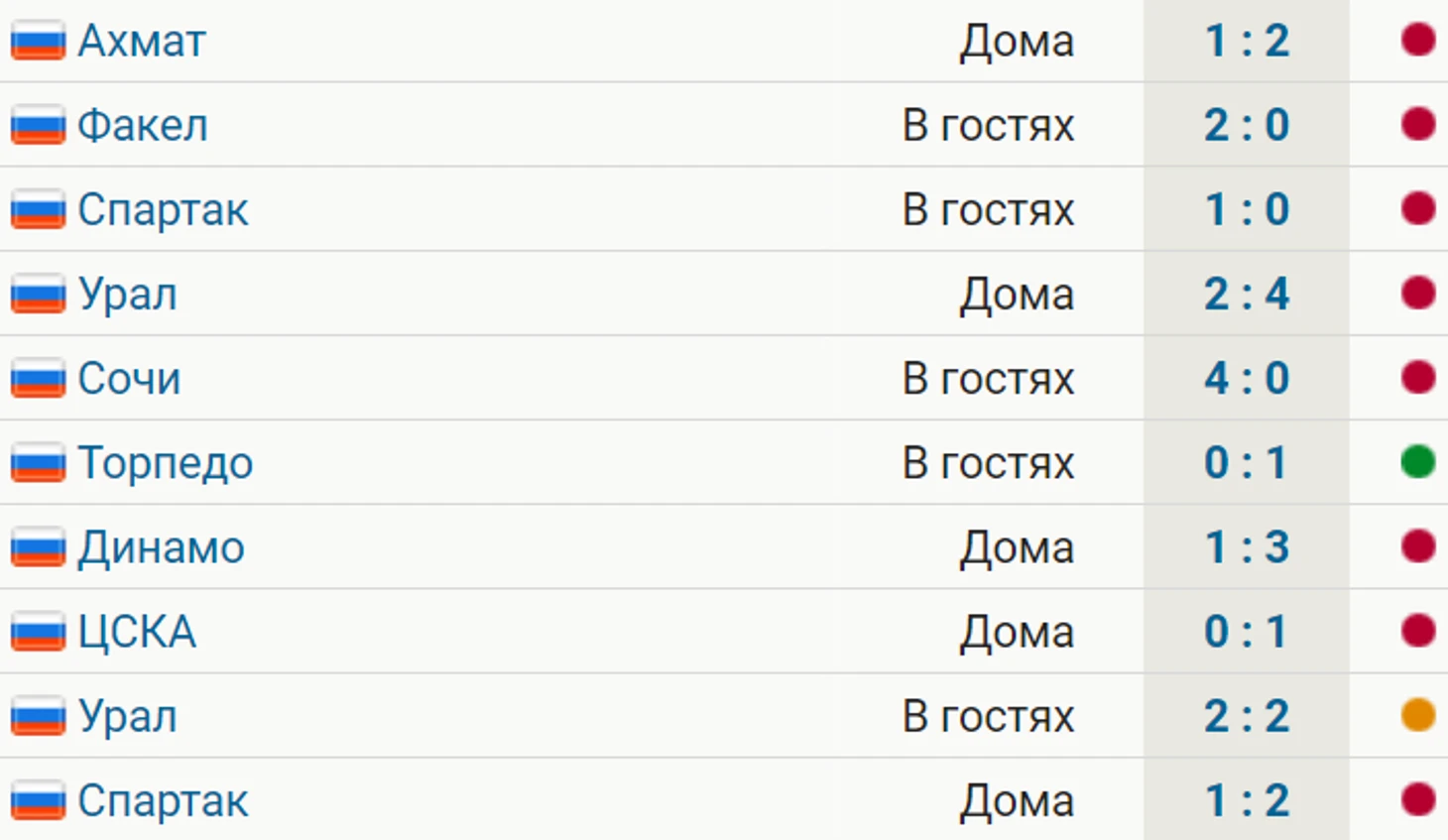
Task: Click the flag icon next to Динамо
Action: [38, 547]
